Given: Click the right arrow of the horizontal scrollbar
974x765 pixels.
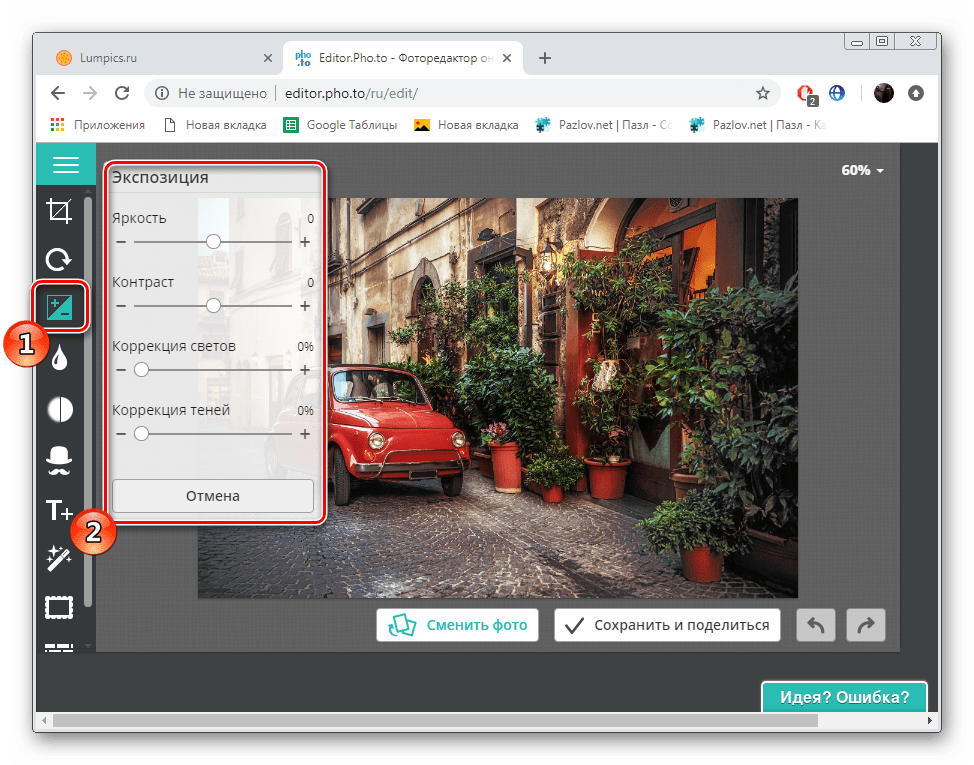Looking at the screenshot, I should pos(929,720).
